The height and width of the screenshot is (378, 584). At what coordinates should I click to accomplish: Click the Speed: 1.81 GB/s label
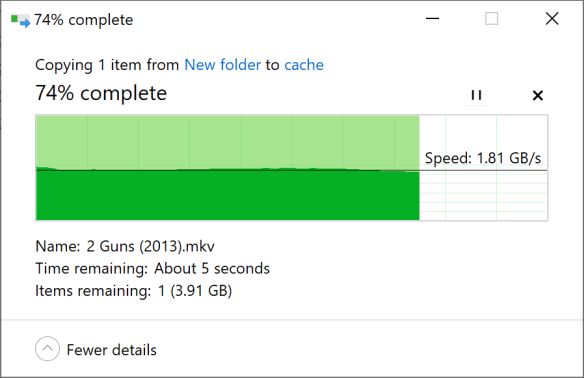tap(483, 158)
